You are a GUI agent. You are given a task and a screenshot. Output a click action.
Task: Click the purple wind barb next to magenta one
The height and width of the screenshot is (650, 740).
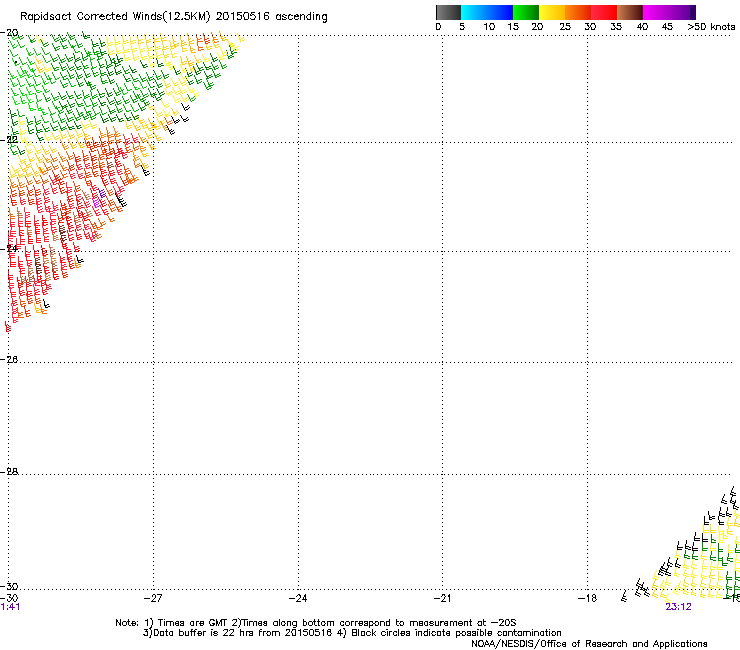tap(102, 193)
